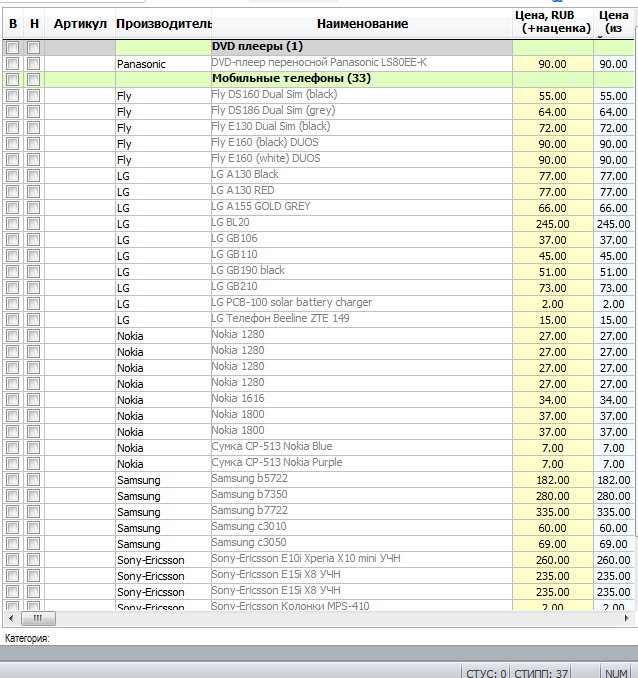Select LG GB106 item name
The height and width of the screenshot is (678, 638).
234,238
